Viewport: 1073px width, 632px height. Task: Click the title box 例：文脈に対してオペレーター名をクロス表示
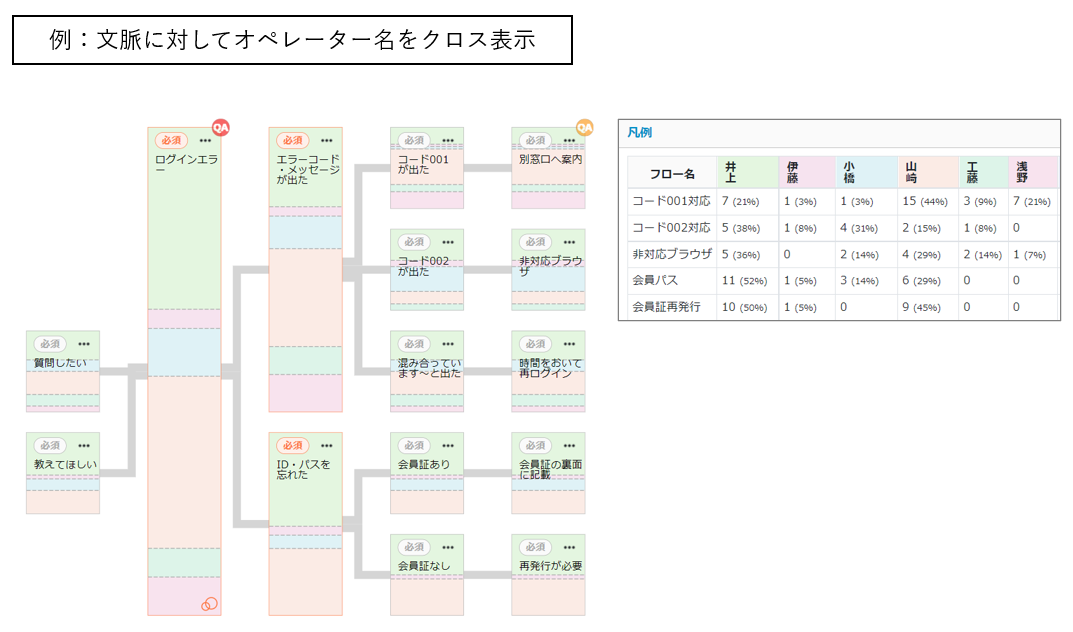coord(292,40)
